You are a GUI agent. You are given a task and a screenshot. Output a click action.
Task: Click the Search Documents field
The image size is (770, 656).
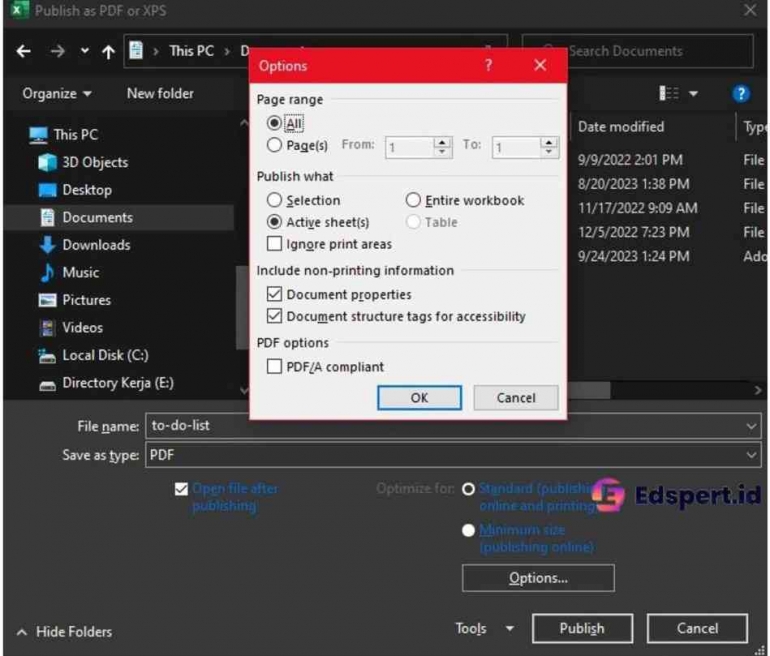coord(637,51)
